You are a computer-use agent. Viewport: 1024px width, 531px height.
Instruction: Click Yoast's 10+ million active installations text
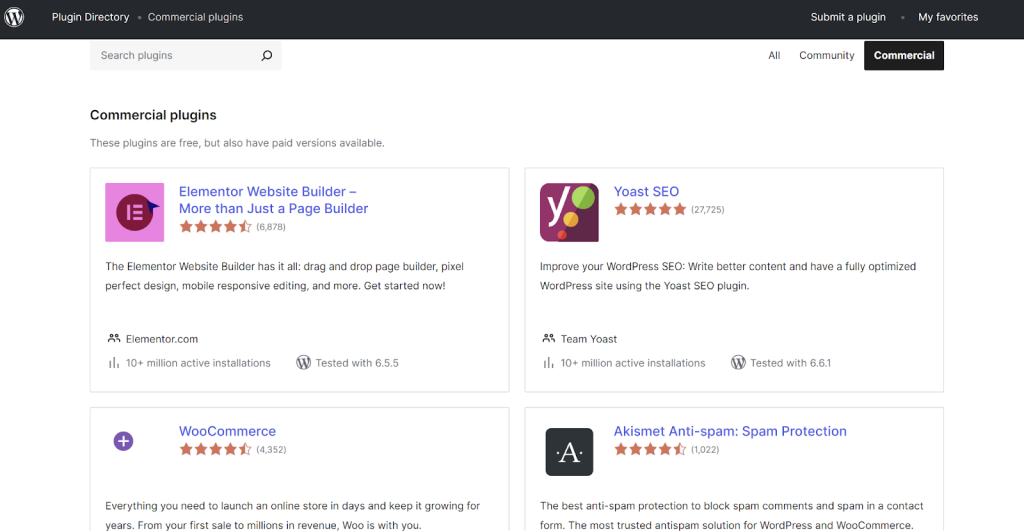click(633, 363)
